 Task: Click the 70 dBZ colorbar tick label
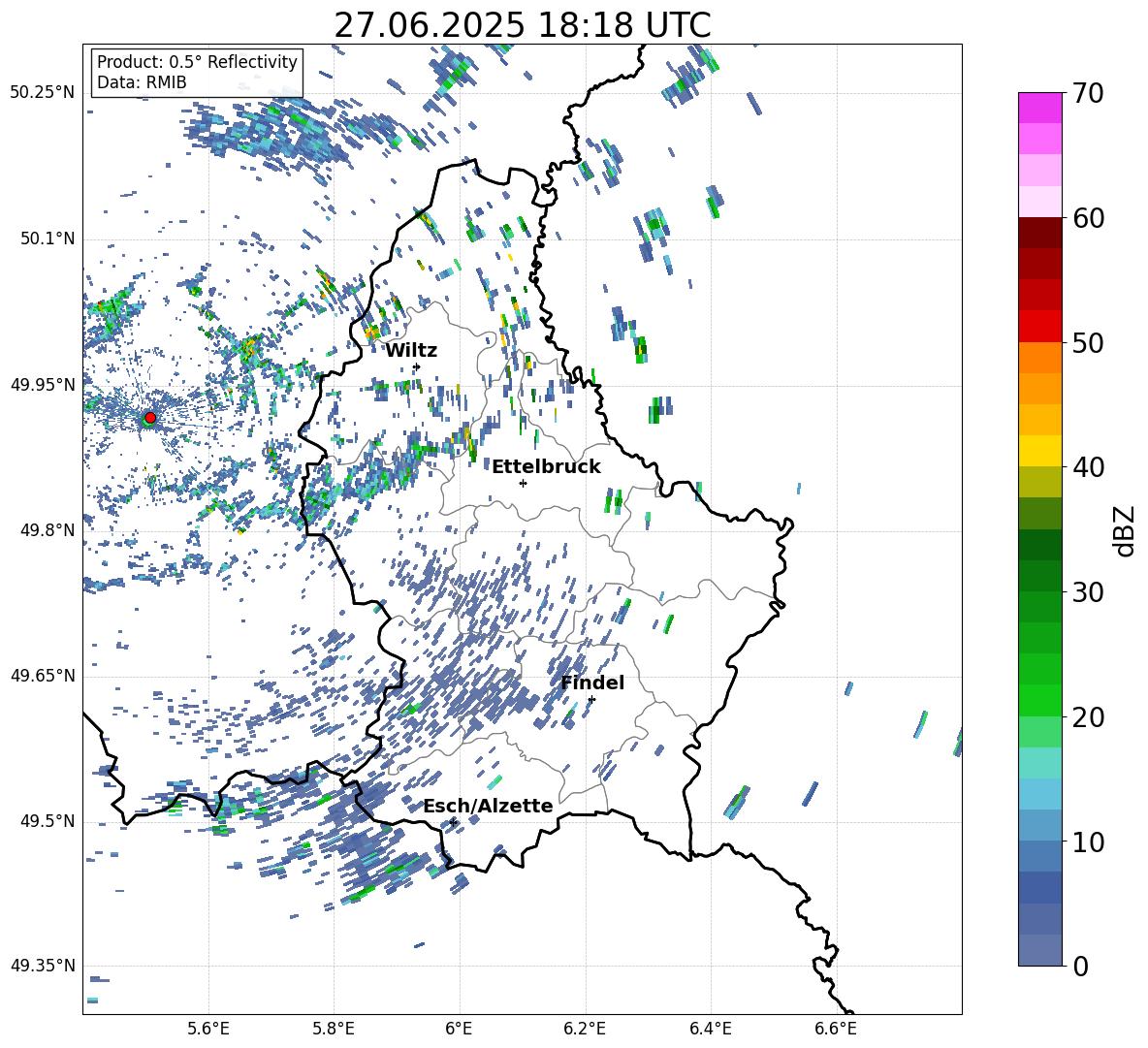point(1088,94)
